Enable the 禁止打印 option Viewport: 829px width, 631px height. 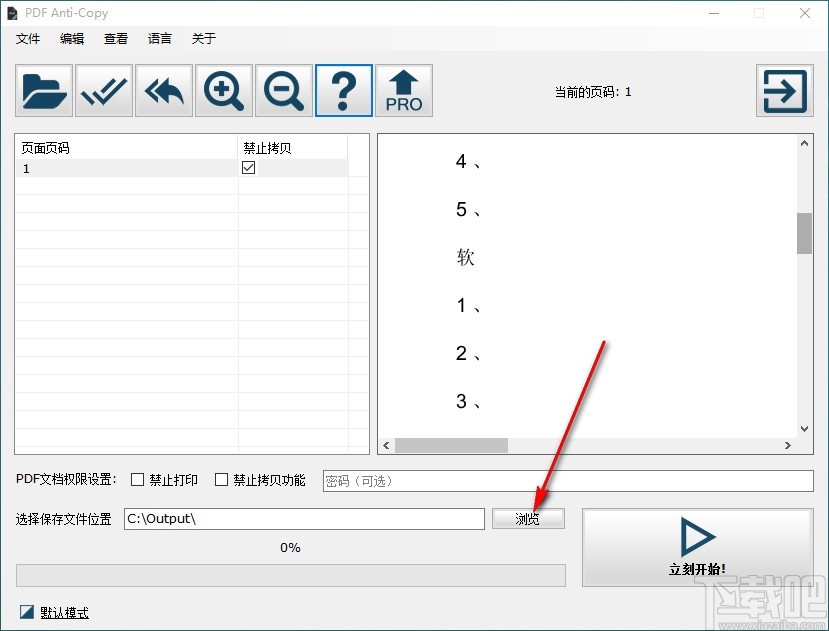tap(137, 480)
